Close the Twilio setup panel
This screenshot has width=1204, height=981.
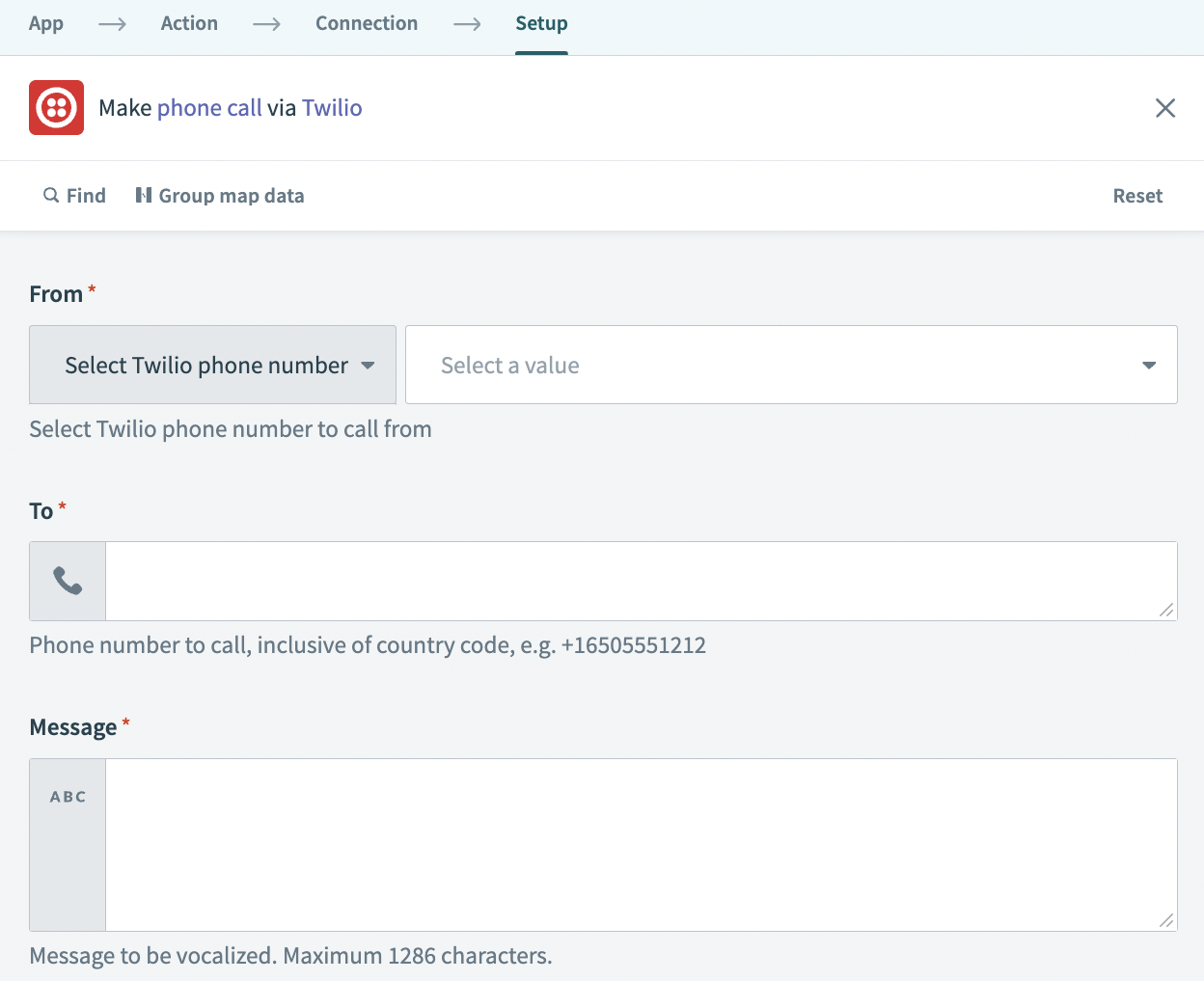(x=1165, y=108)
